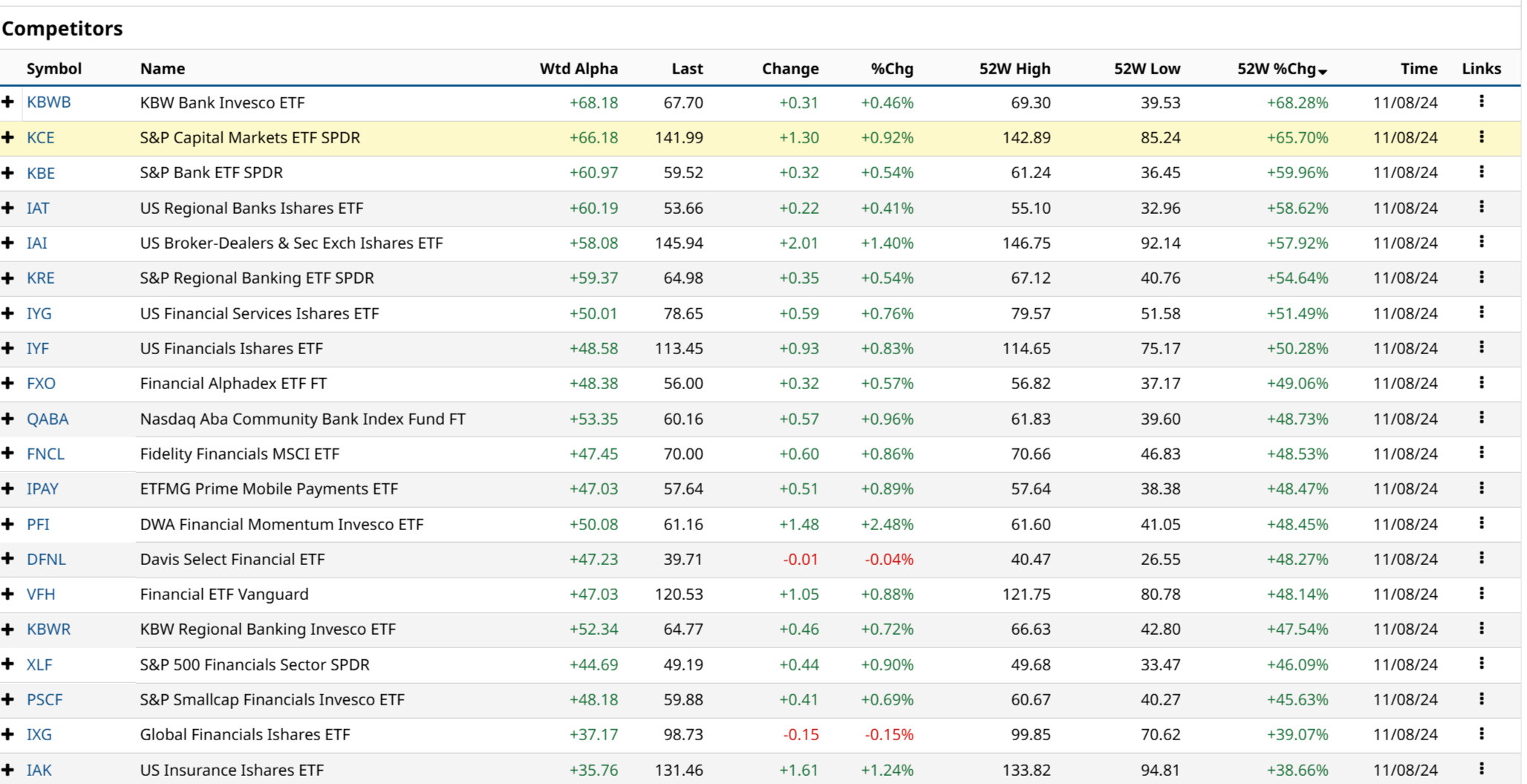1527x784 pixels.
Task: Open links menu for KRE row
Action: (1481, 278)
